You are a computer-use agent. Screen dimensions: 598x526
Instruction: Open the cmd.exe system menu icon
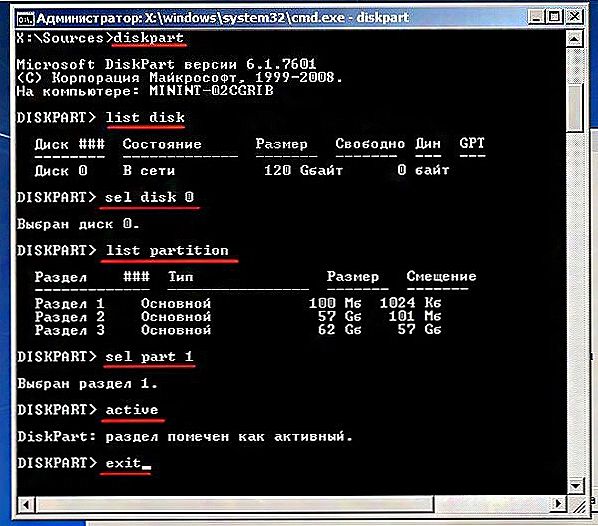[25, 19]
